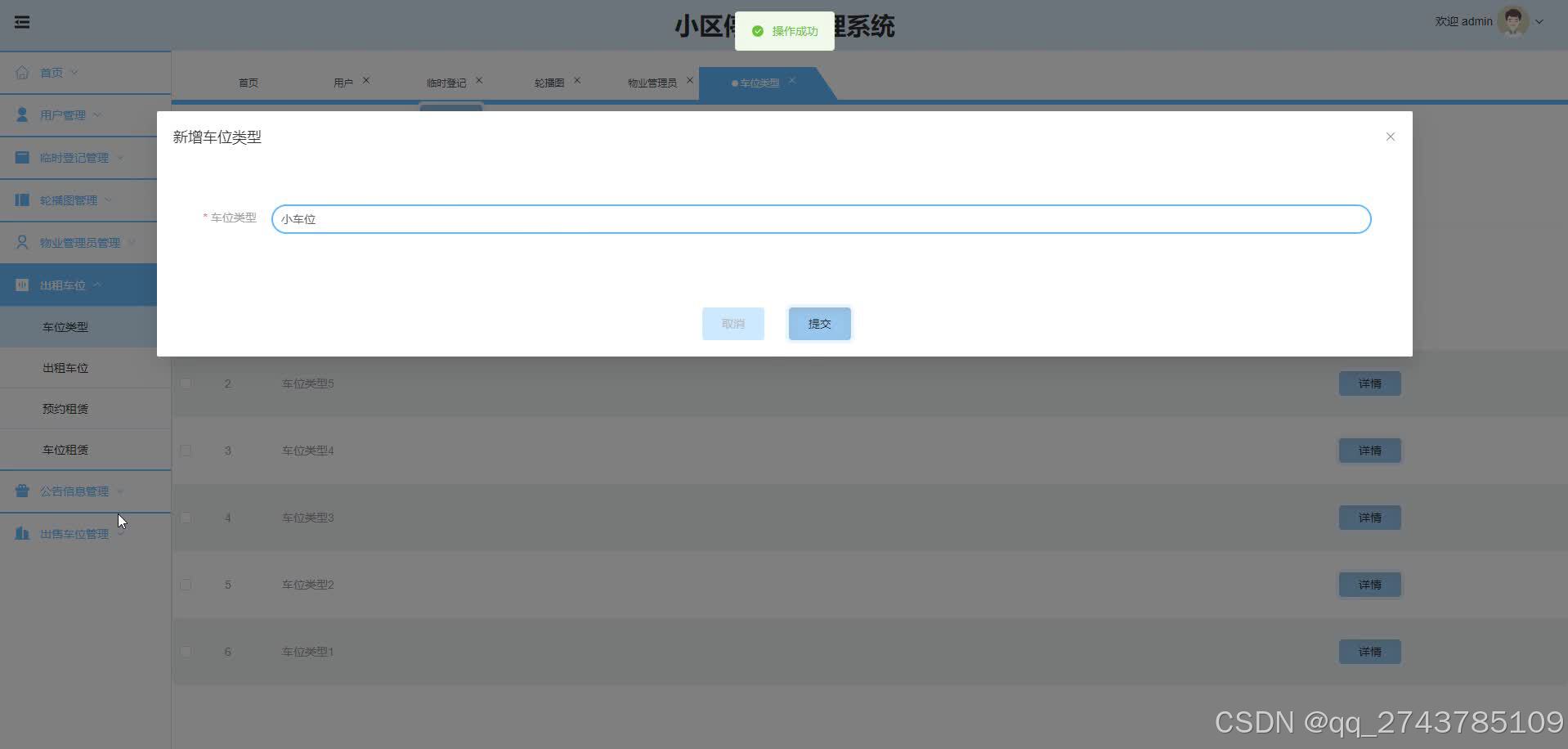Switch to the 物业管理员 tab

652,83
